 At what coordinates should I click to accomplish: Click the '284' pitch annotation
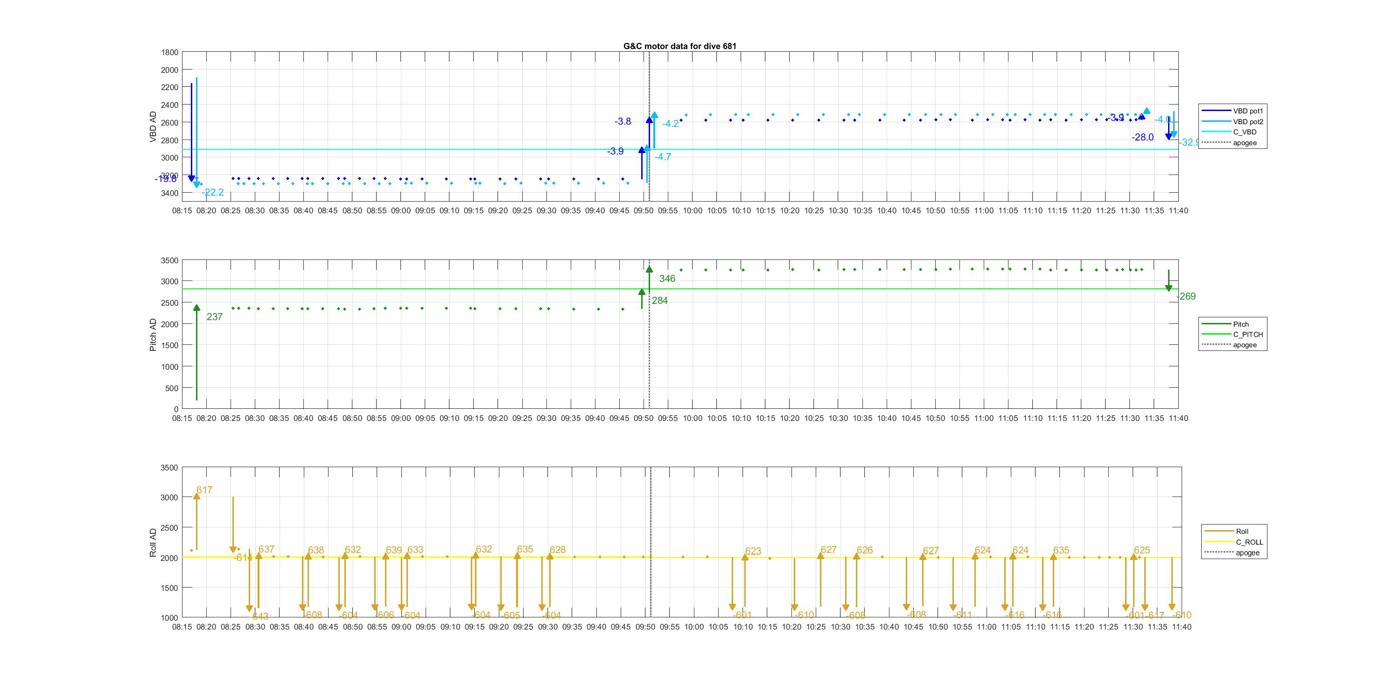click(660, 301)
